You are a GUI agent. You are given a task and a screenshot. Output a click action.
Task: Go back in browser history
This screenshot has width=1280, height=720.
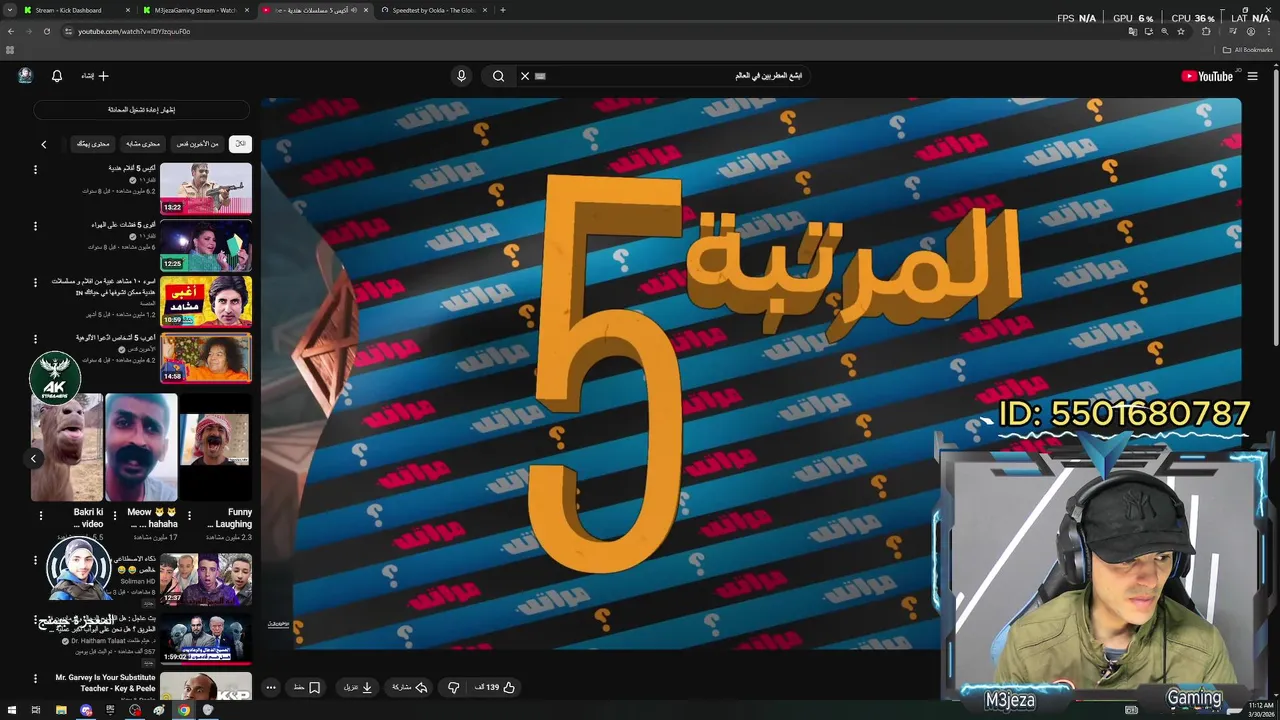(11, 31)
